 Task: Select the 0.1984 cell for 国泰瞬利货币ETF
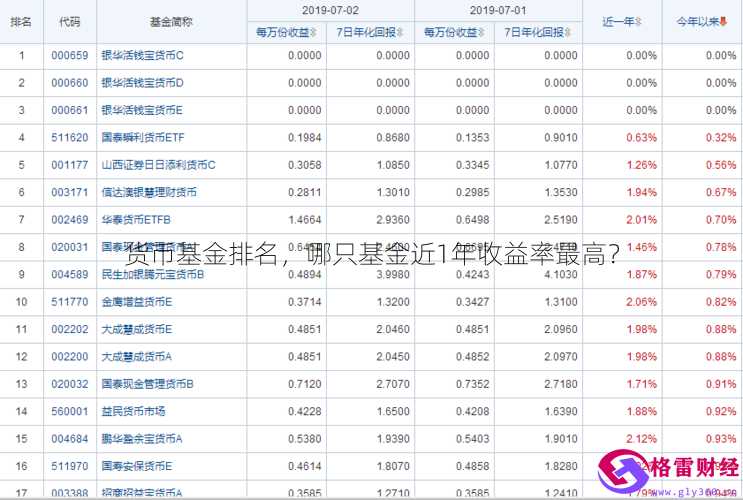coord(305,138)
